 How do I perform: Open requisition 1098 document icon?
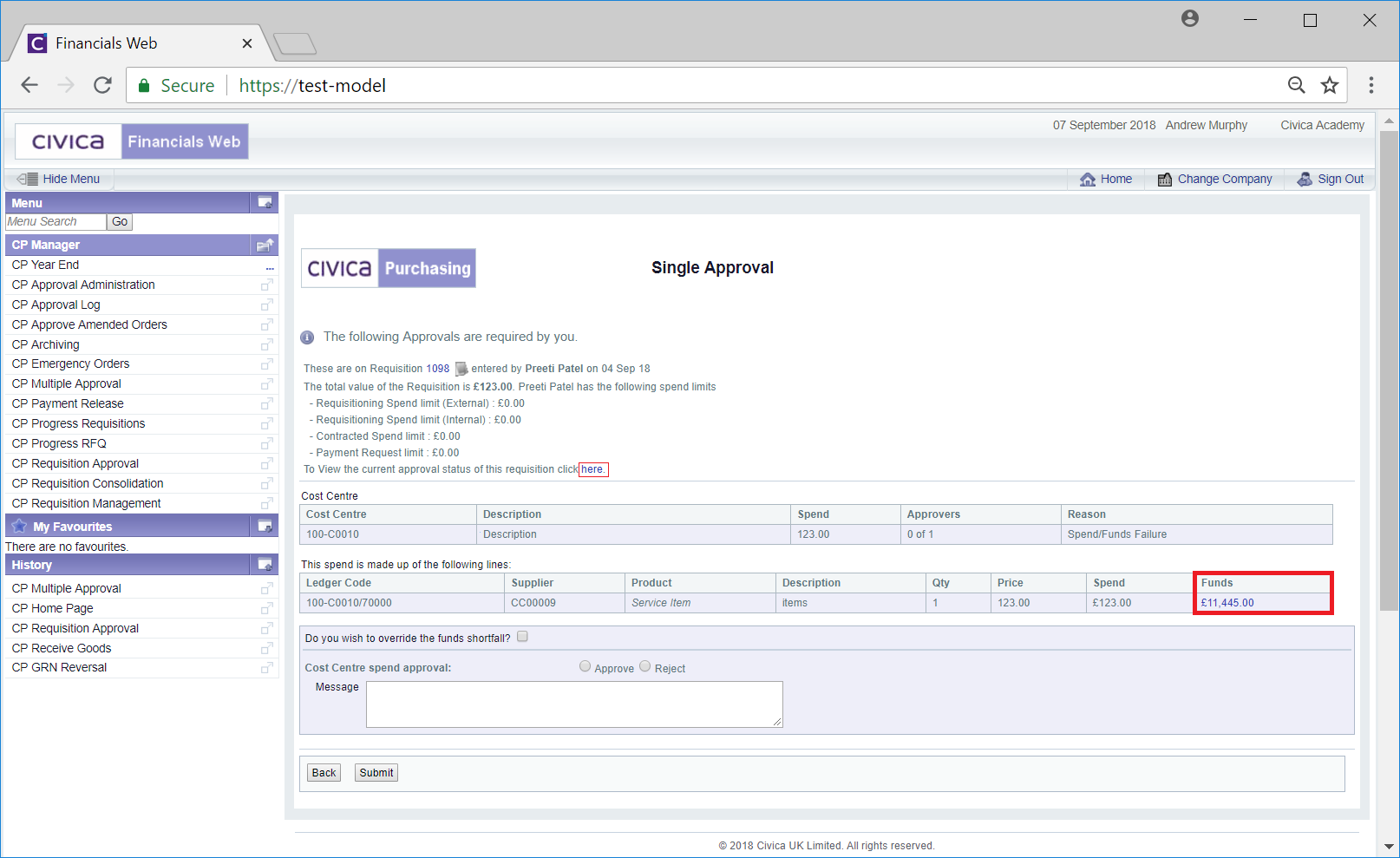tap(461, 369)
